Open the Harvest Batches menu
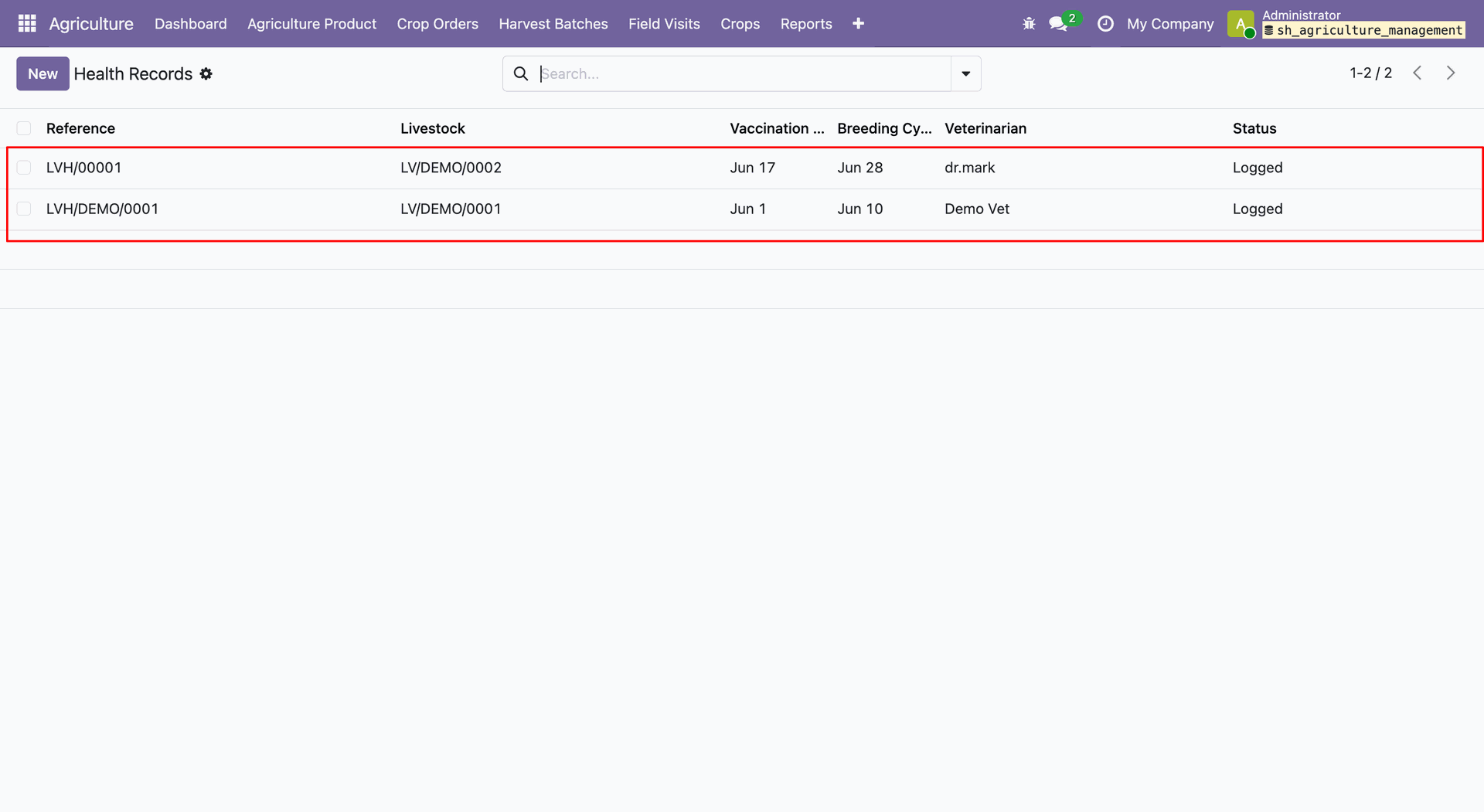Screen dimensions: 1484x812 point(553,24)
